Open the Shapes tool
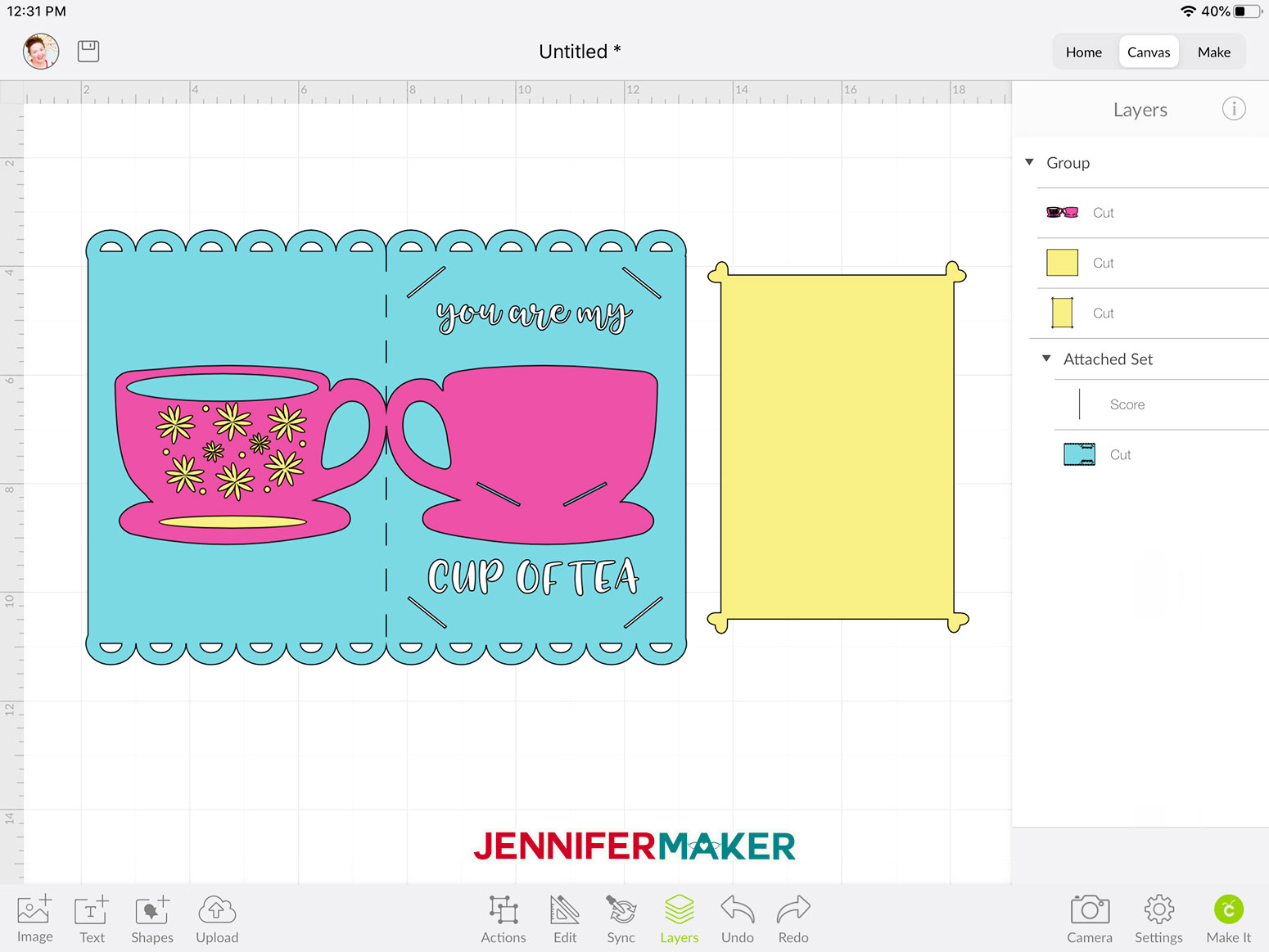Image resolution: width=1269 pixels, height=952 pixels. click(152, 918)
